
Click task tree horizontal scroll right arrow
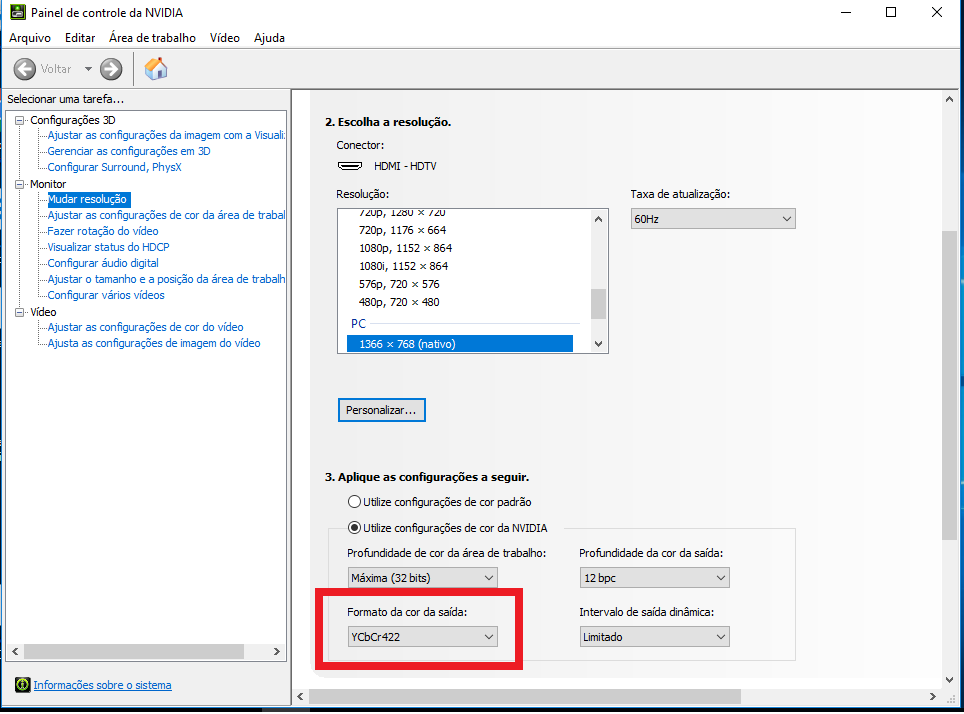(x=277, y=651)
